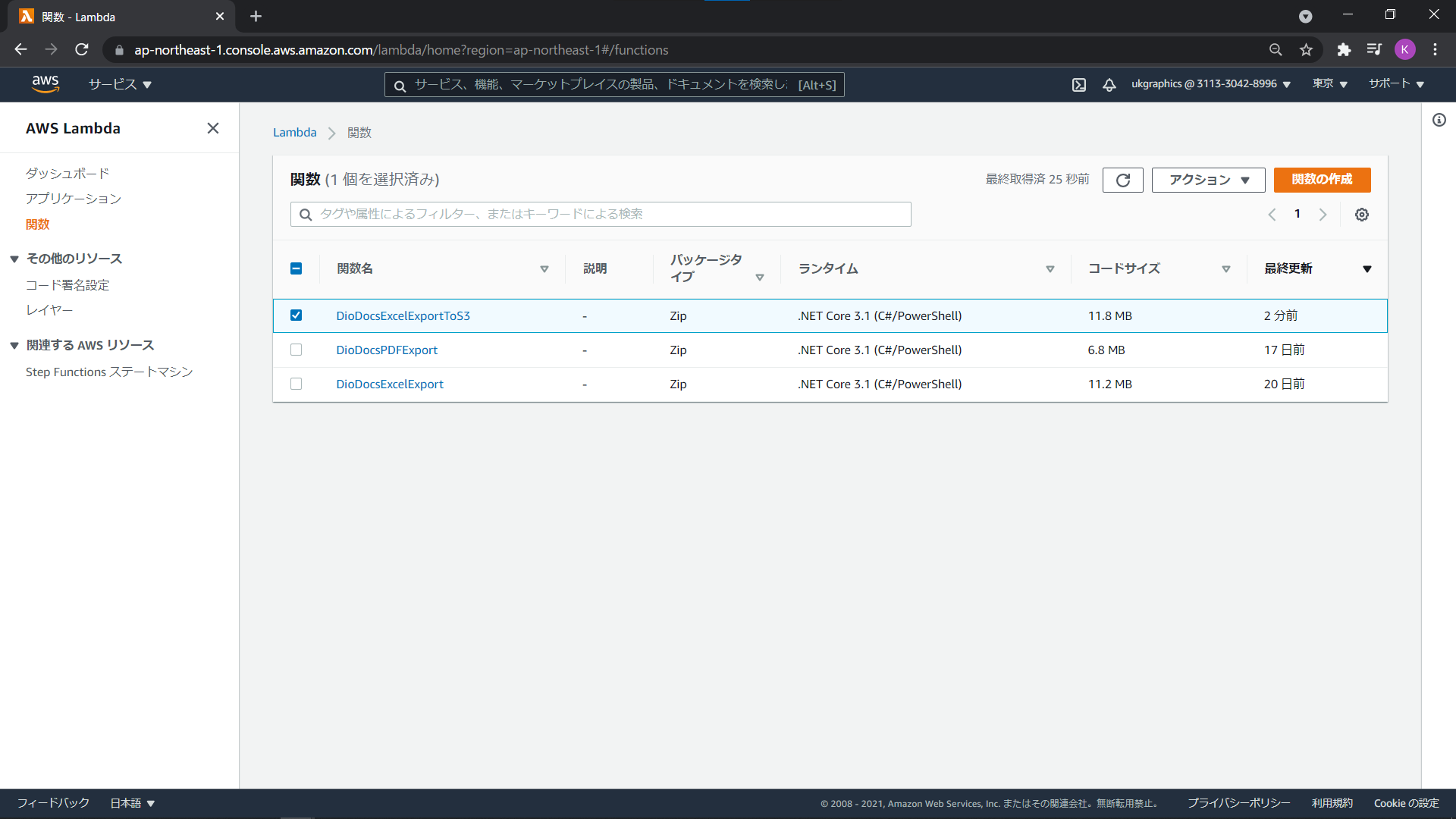Click the Lambda breadcrumb link
Viewport: 1456px width, 819px height.
coord(295,132)
